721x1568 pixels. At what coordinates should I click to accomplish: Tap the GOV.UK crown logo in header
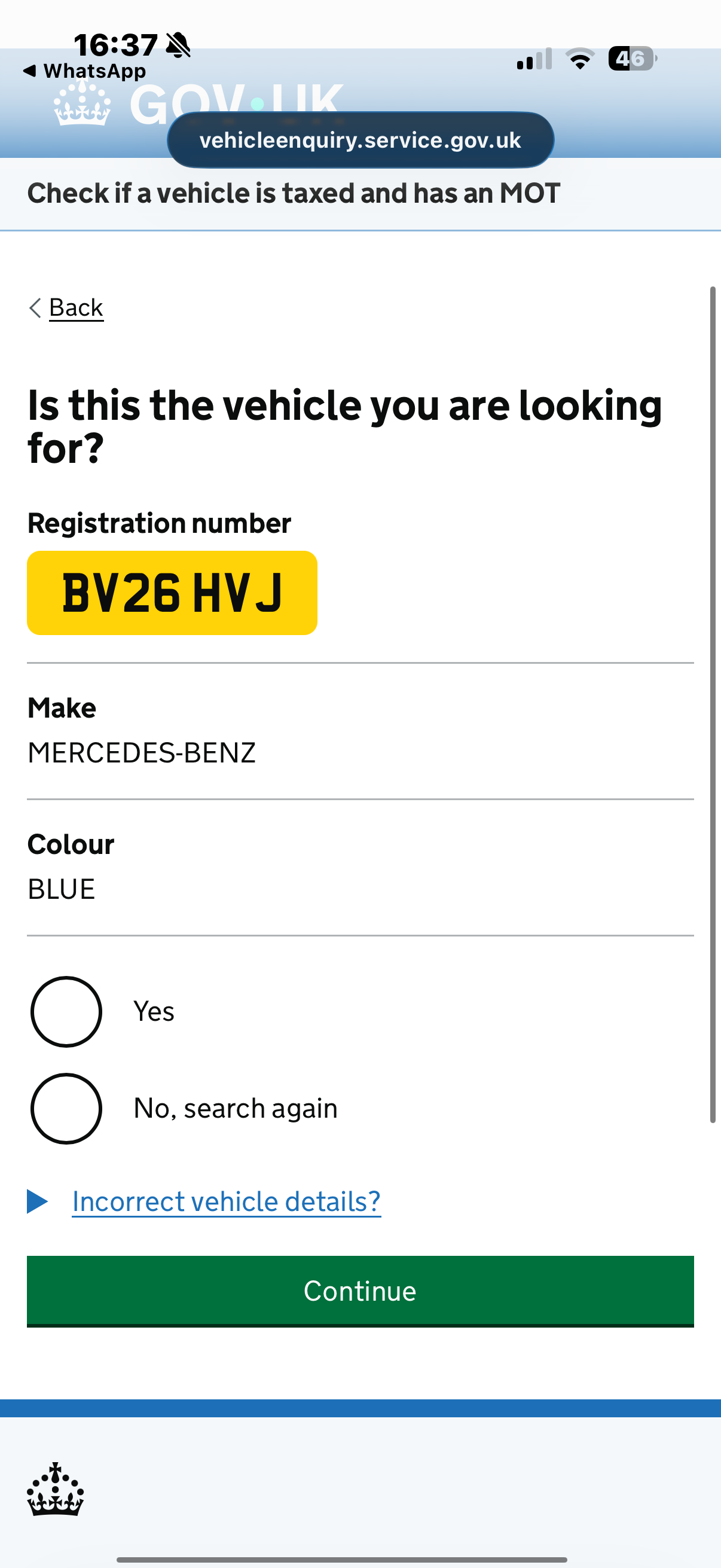point(82,103)
